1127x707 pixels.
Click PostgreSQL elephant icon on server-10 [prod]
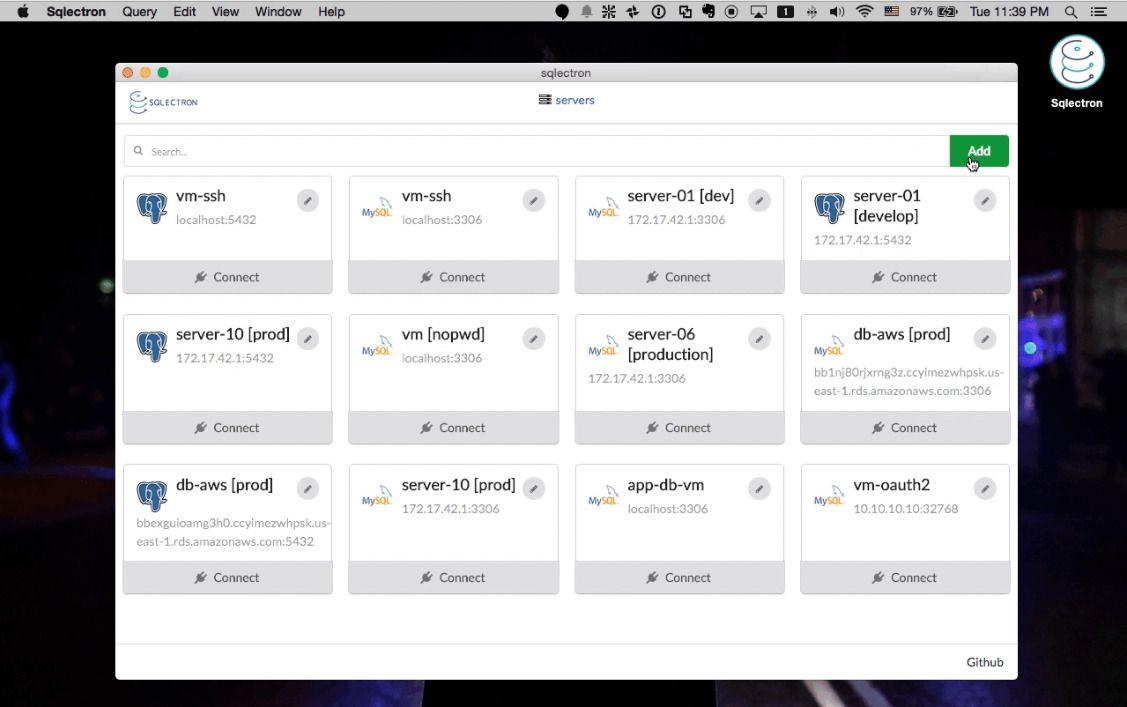152,346
